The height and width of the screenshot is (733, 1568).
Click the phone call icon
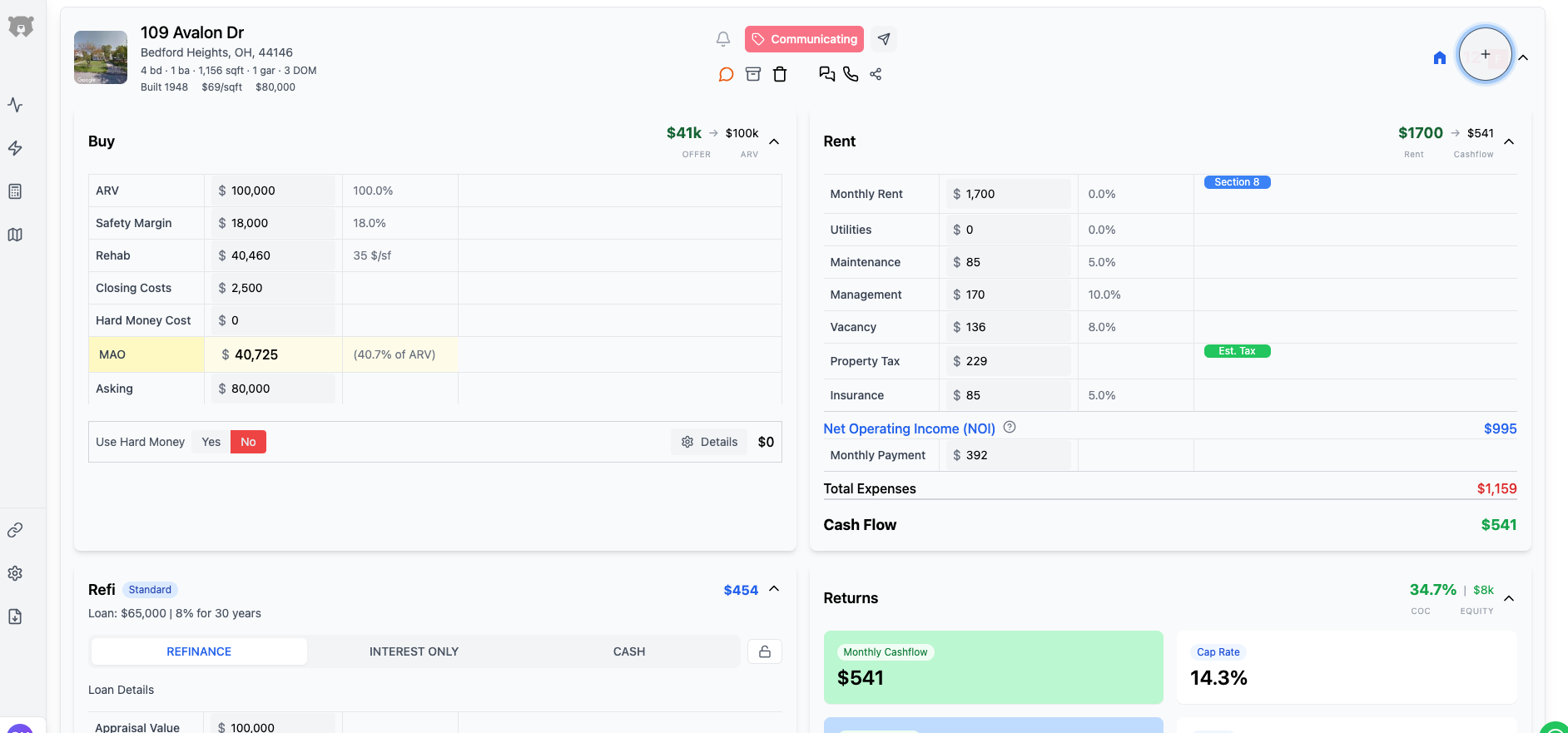[x=851, y=74]
